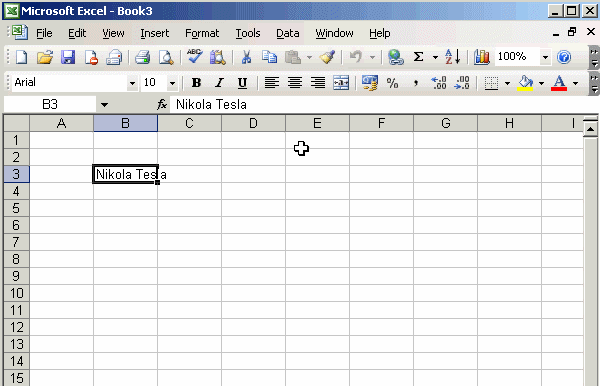Open the font color palette dropdown arrow
The width and height of the screenshot is (600, 386).
[576, 83]
